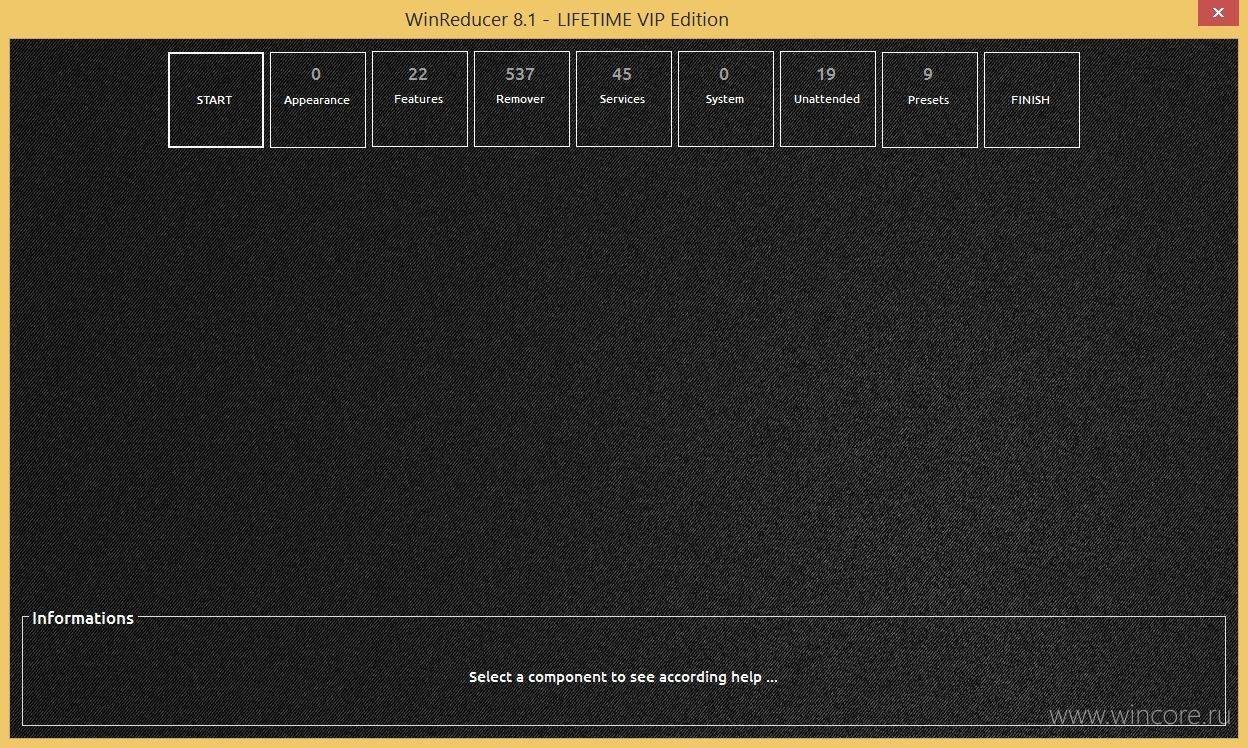Screen dimensions: 1248x748
Task: Click the WinReducer 8.1 window title
Action: (x=567, y=19)
